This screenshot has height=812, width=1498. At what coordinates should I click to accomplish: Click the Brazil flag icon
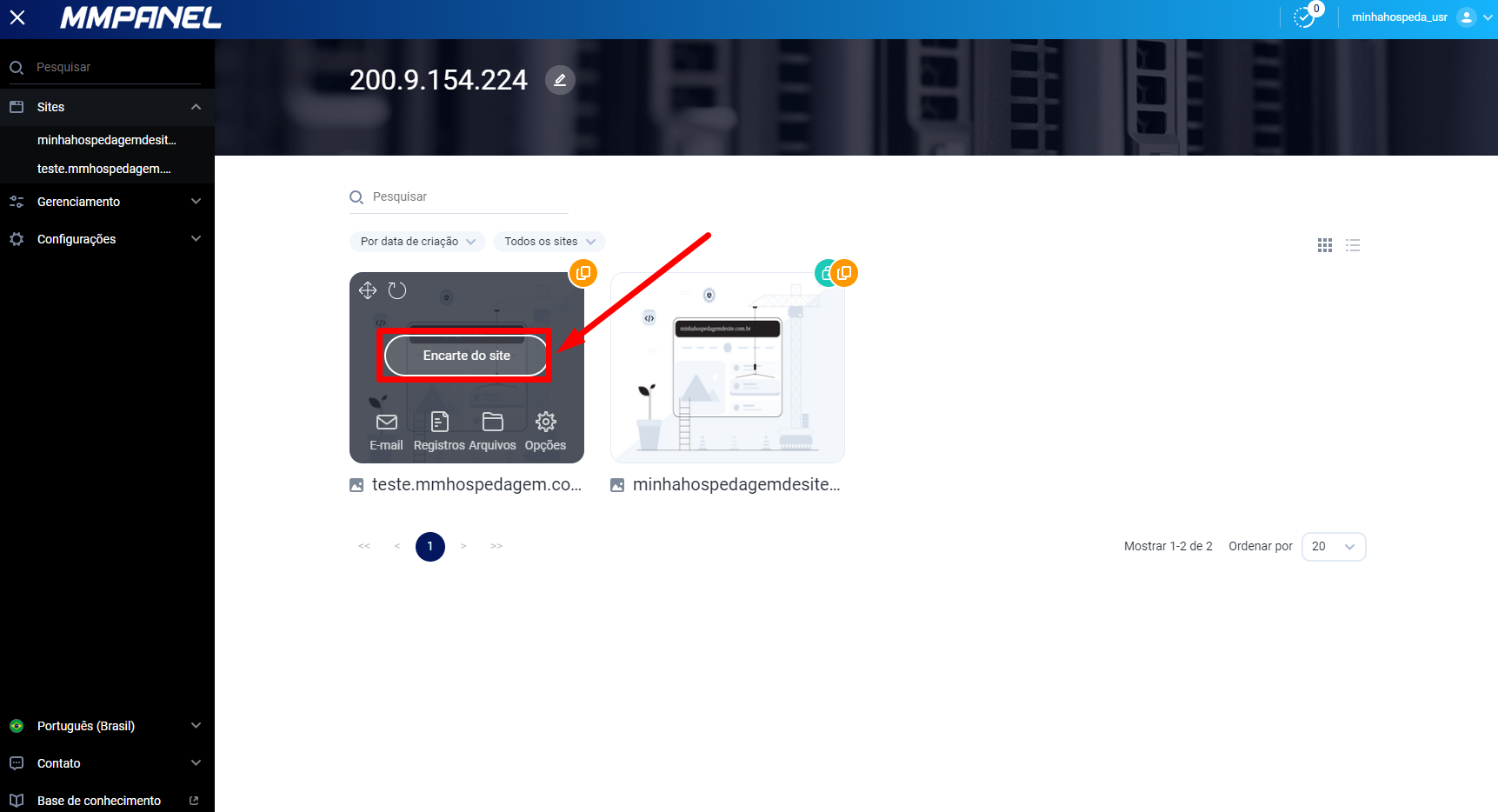[x=17, y=726]
